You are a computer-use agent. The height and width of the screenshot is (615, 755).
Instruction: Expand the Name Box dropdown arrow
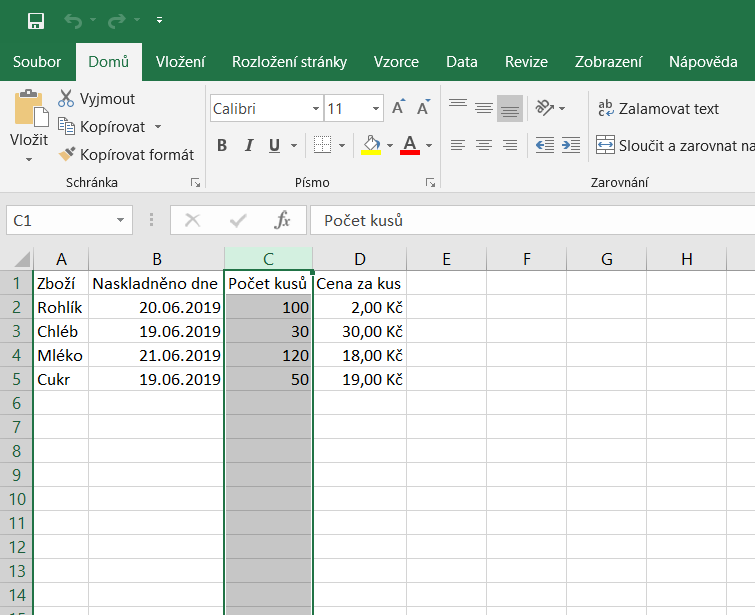coord(120,221)
